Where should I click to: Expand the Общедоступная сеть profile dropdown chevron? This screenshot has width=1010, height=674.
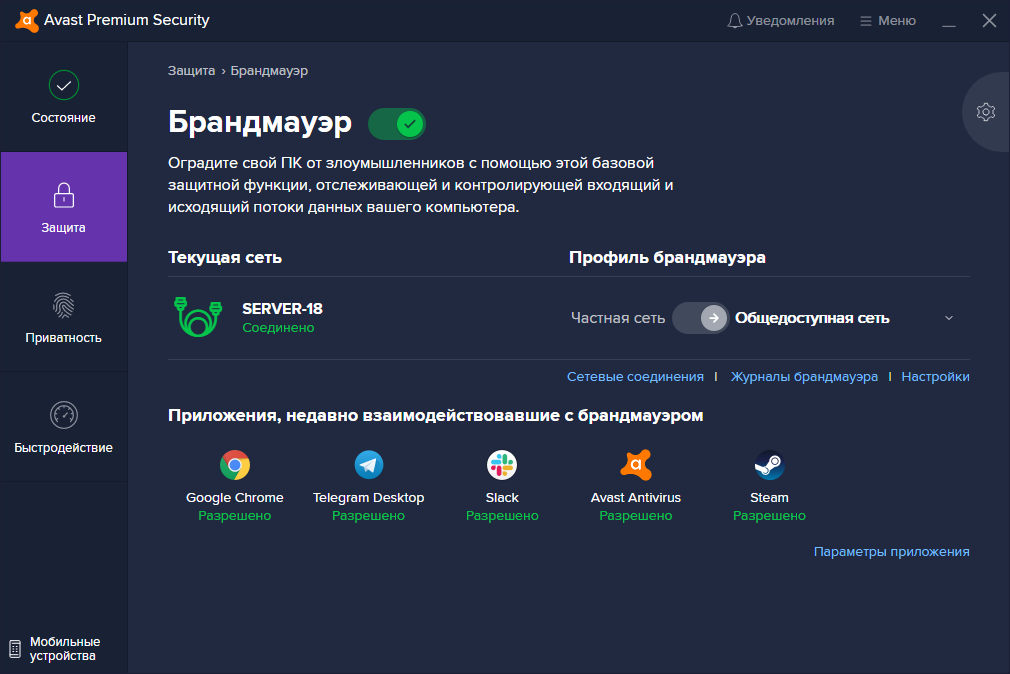click(x=949, y=318)
